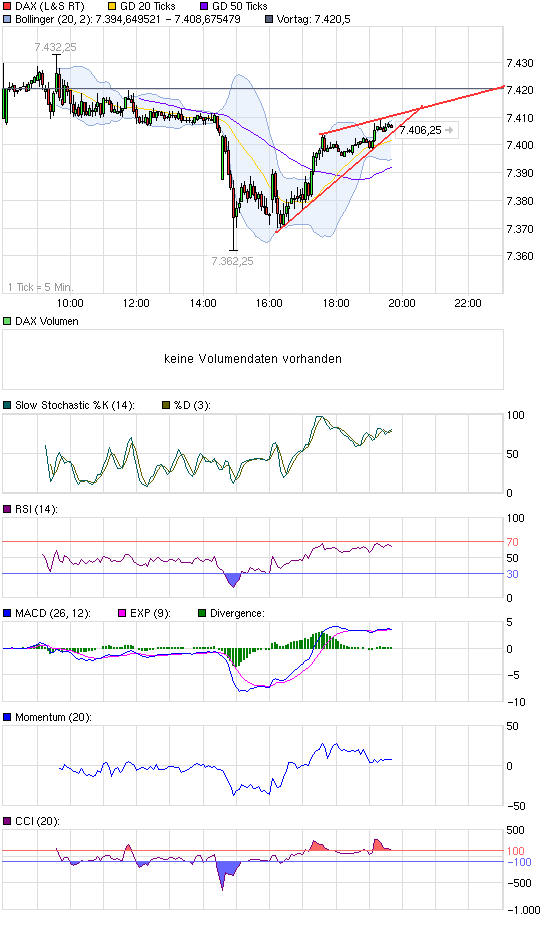Click the CCI (20) label
Image resolution: width=545 pixels, height=931 pixels.
click(x=37, y=821)
